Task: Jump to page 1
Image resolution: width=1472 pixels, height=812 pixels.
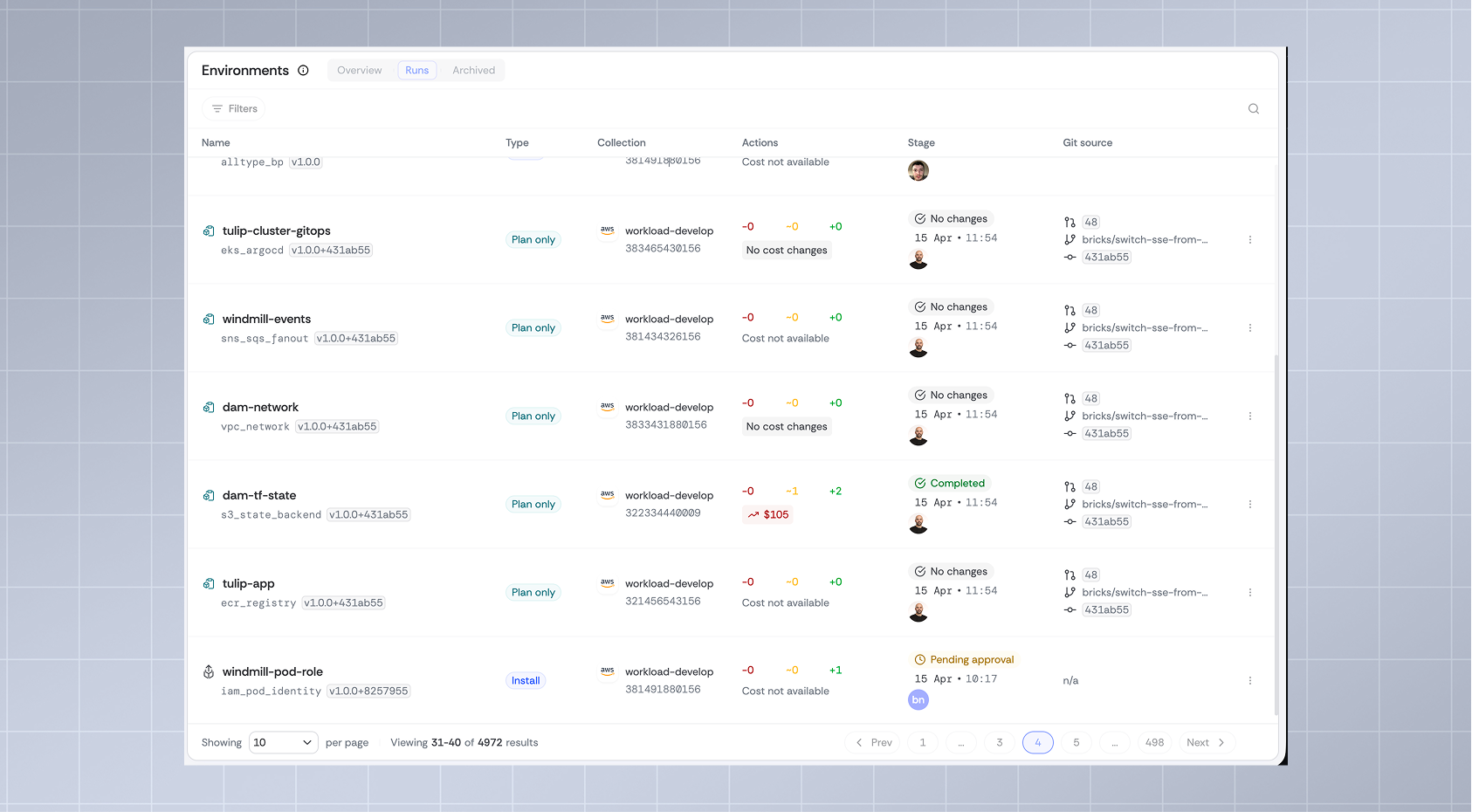Action: point(923,743)
